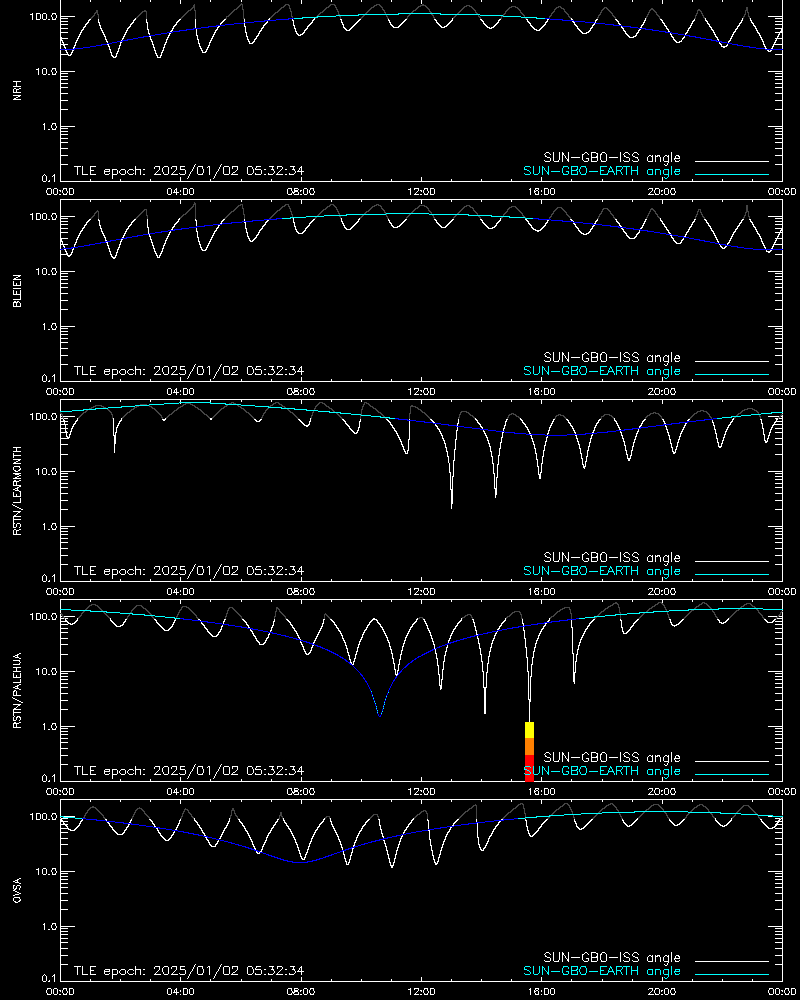Viewport: 800px width, 1000px height.
Task: Click SUN-GBO-ISS angle legend in BLEIEN panel
Action: tap(612, 358)
